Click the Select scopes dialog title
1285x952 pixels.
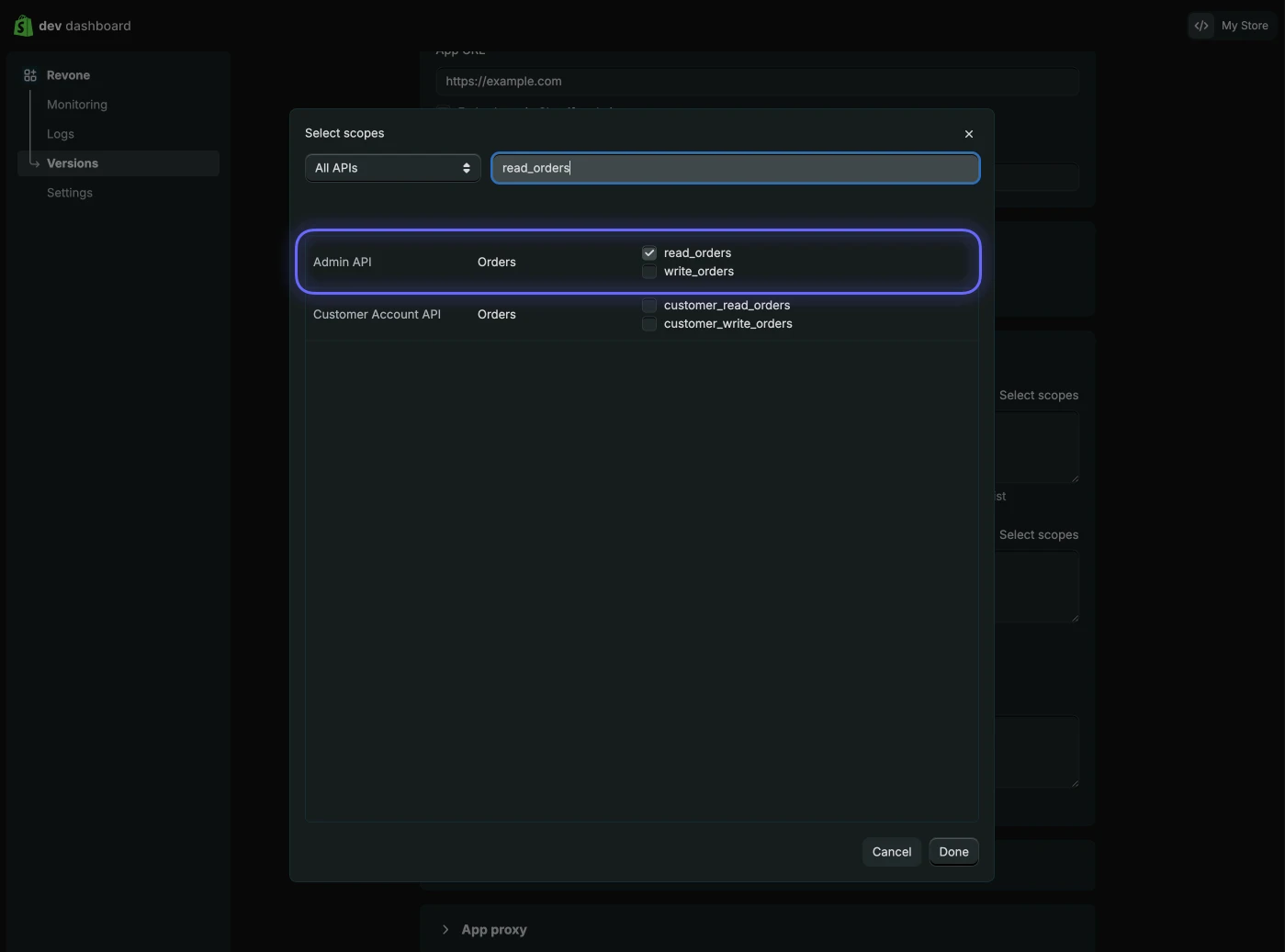(344, 133)
